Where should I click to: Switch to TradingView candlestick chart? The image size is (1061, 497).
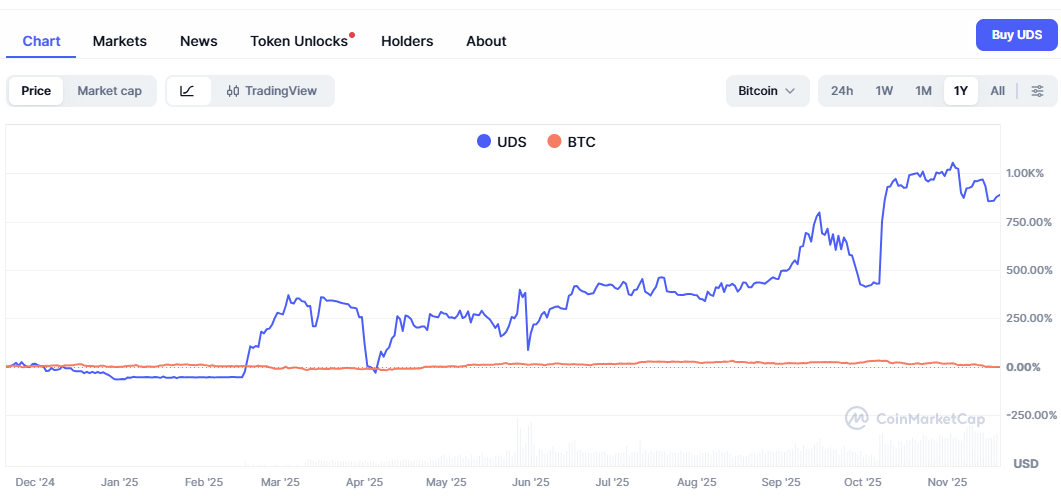pyautogui.click(x=272, y=91)
